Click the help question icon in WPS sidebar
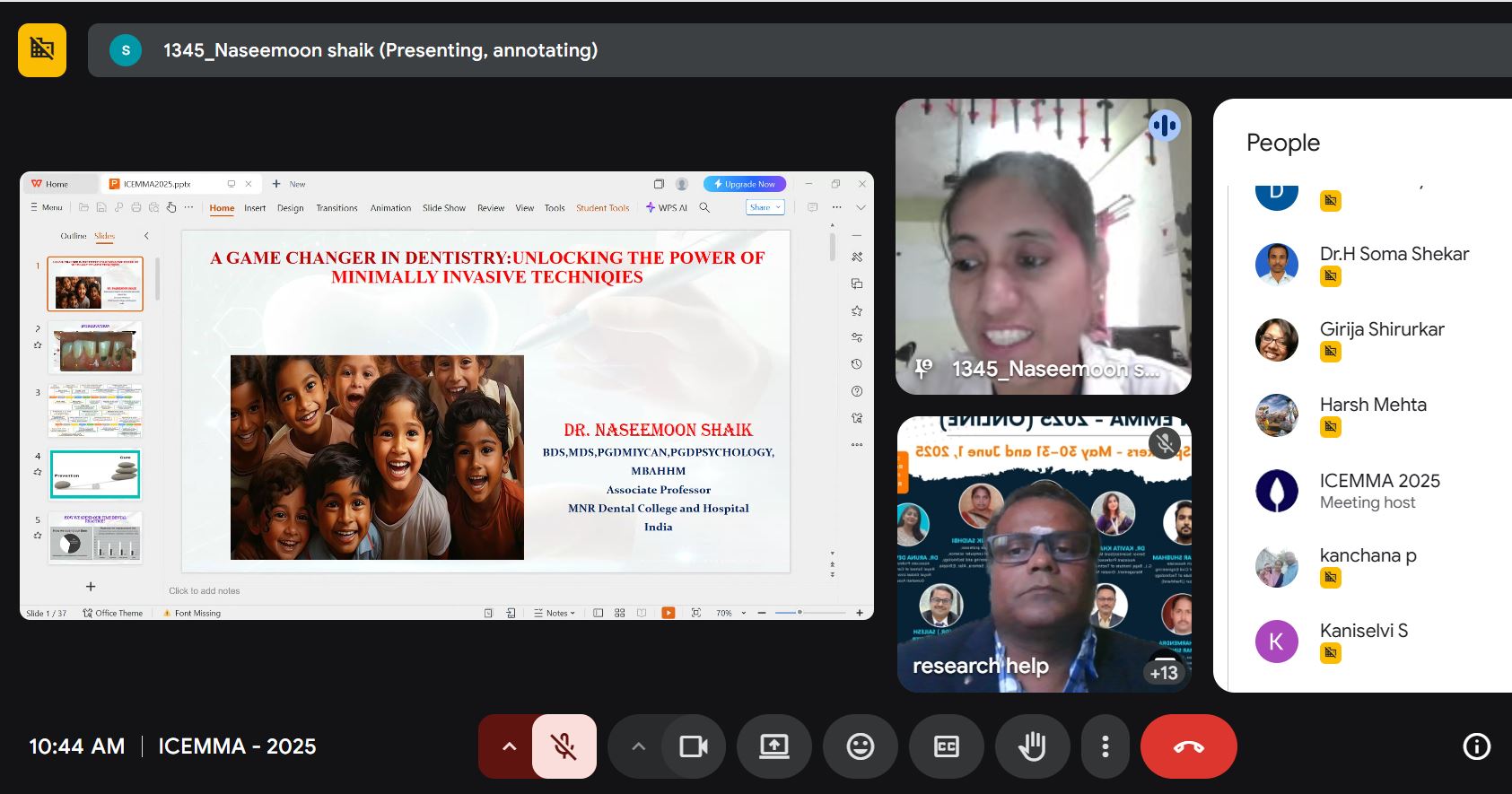1512x794 pixels. (857, 391)
